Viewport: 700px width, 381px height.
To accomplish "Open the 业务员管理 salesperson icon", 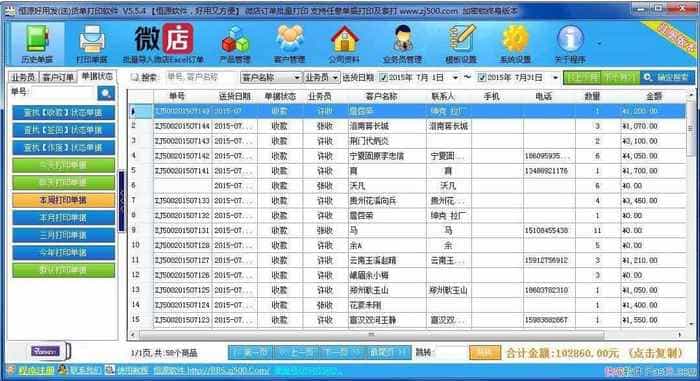I will tap(402, 44).
